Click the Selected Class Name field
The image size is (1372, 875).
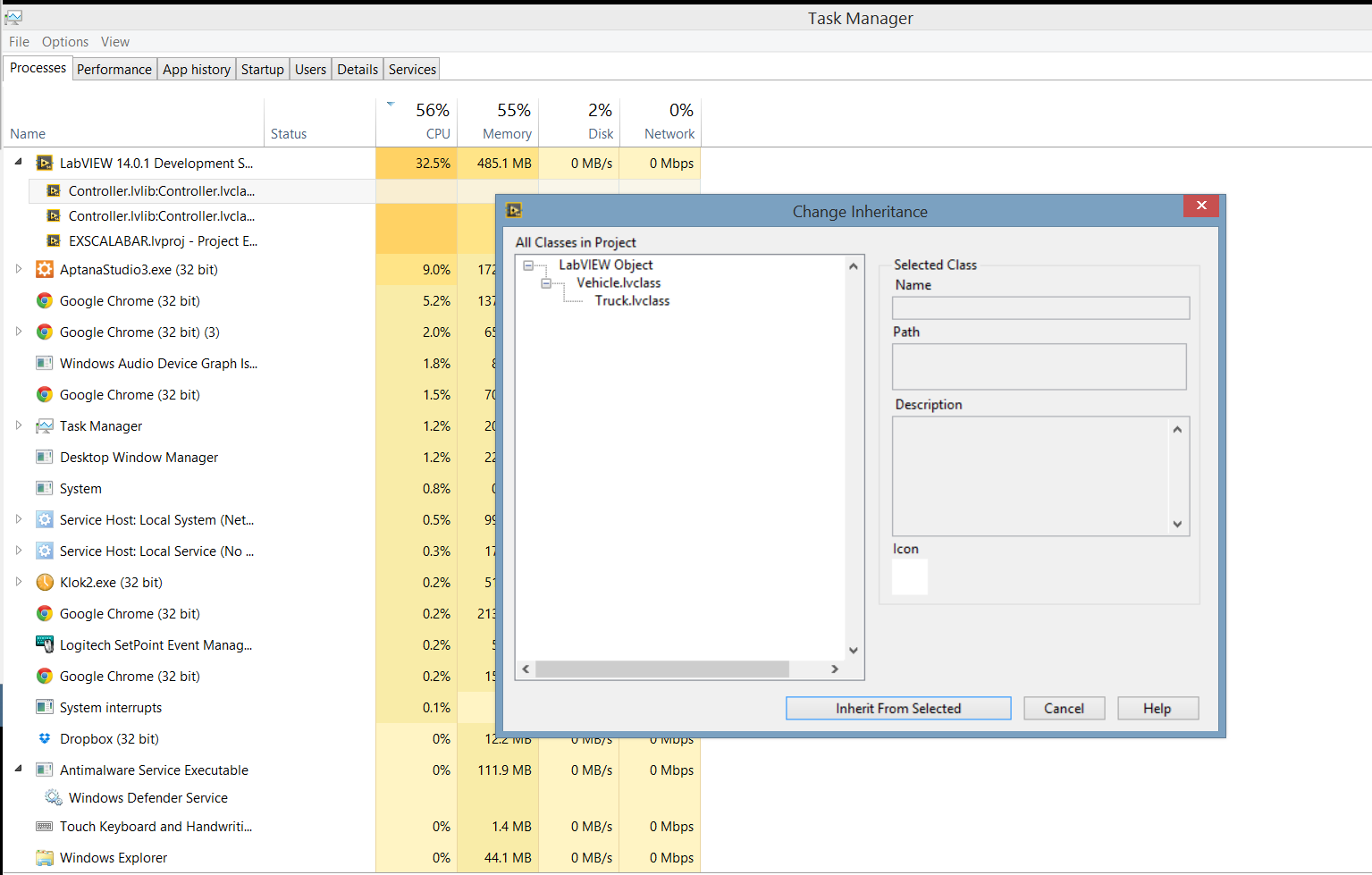(x=1040, y=307)
